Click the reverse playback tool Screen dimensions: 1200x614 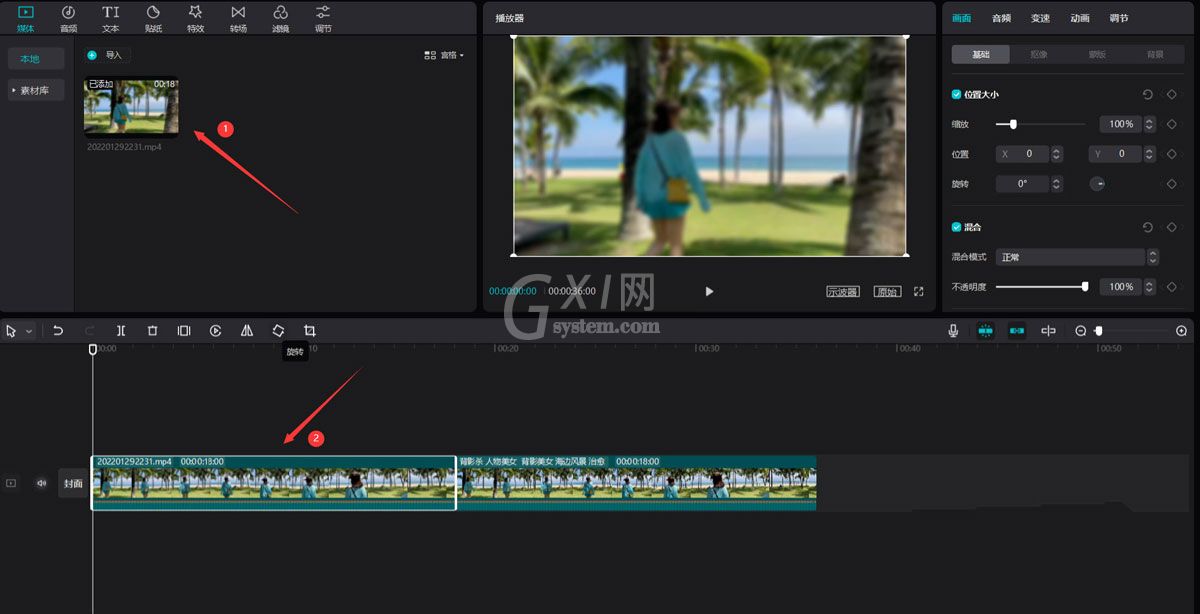coord(215,331)
